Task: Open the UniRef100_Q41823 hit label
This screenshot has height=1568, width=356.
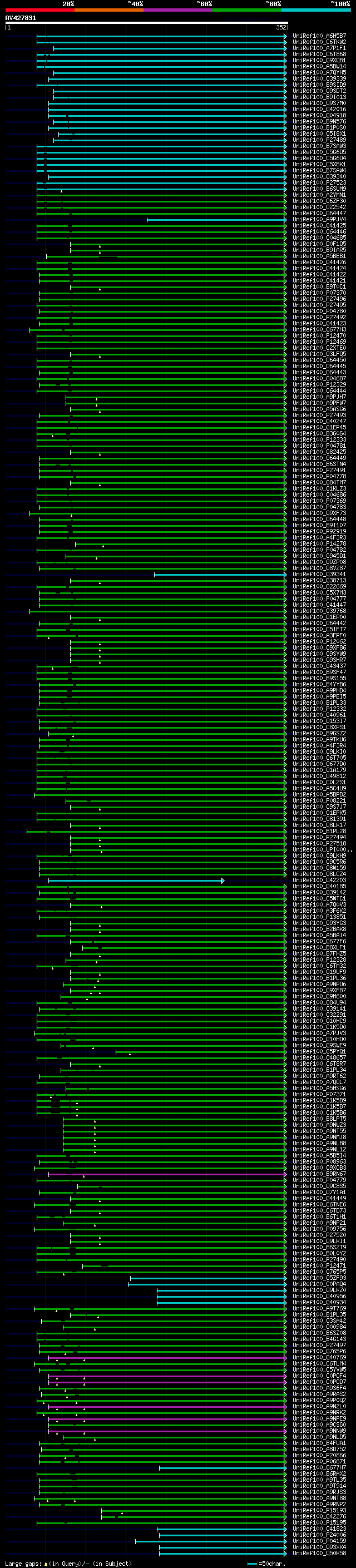Action: click(319, 1529)
